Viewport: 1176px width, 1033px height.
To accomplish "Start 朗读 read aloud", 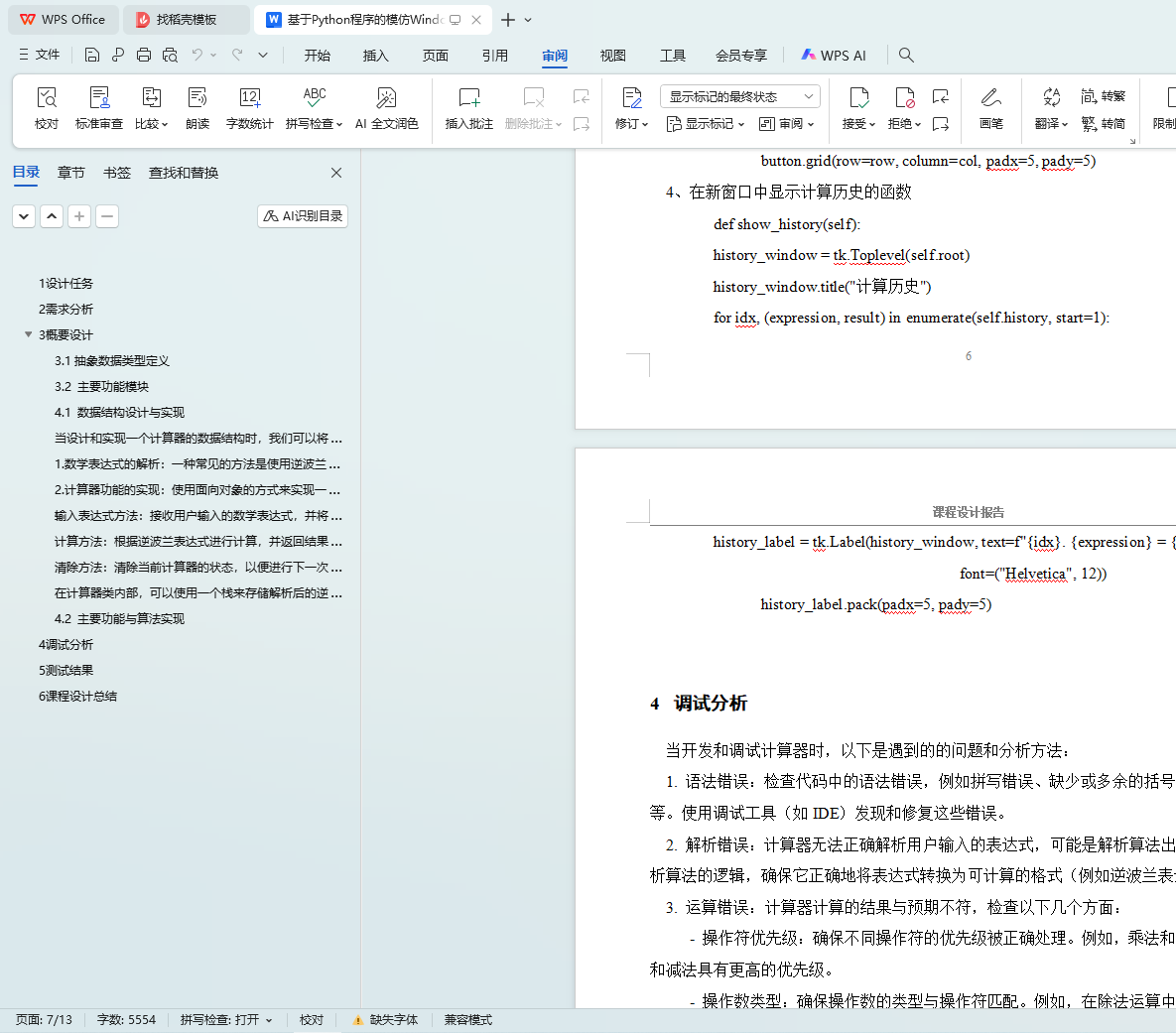I will pos(197,98).
